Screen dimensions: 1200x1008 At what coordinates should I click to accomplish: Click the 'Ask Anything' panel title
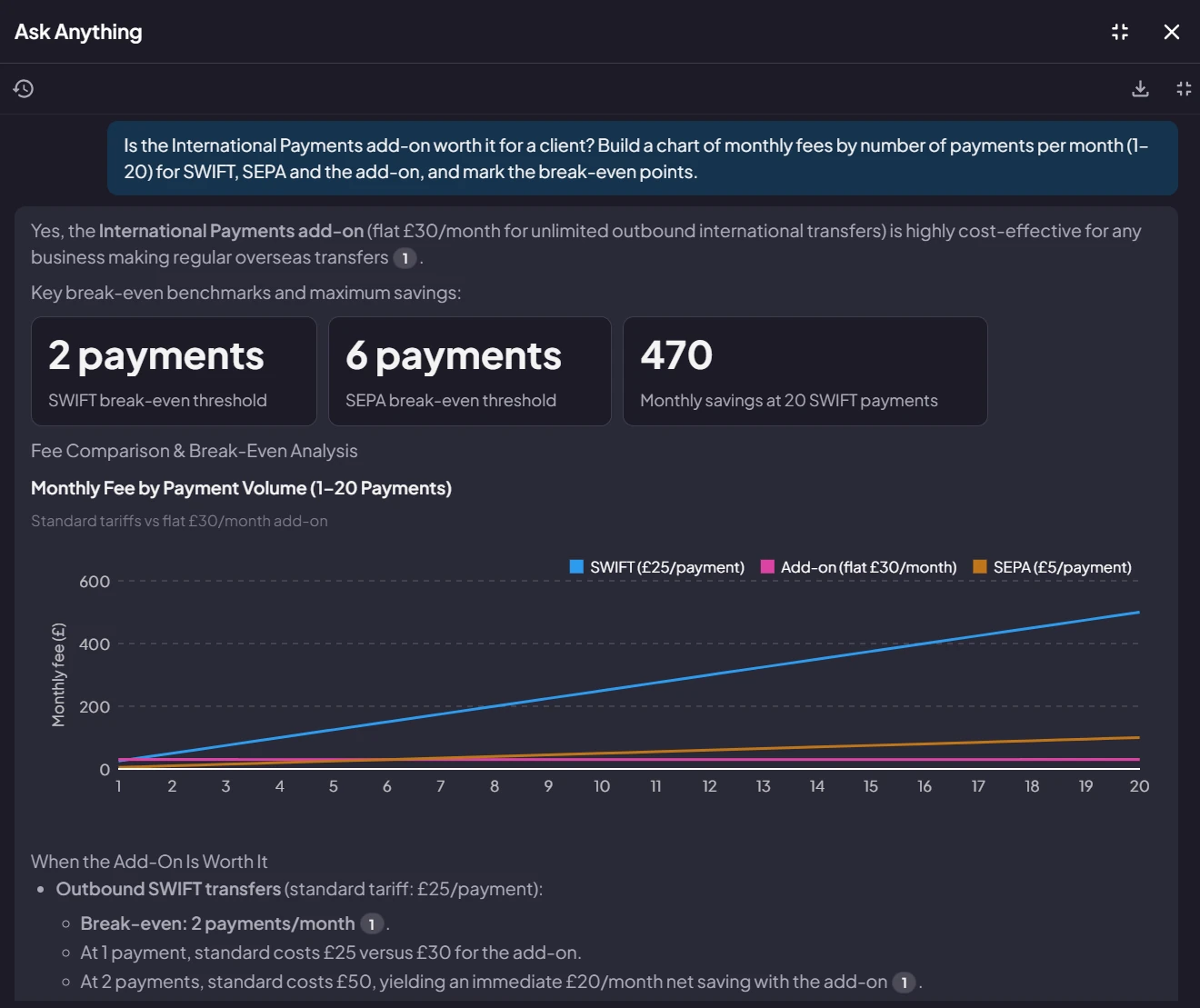(78, 32)
